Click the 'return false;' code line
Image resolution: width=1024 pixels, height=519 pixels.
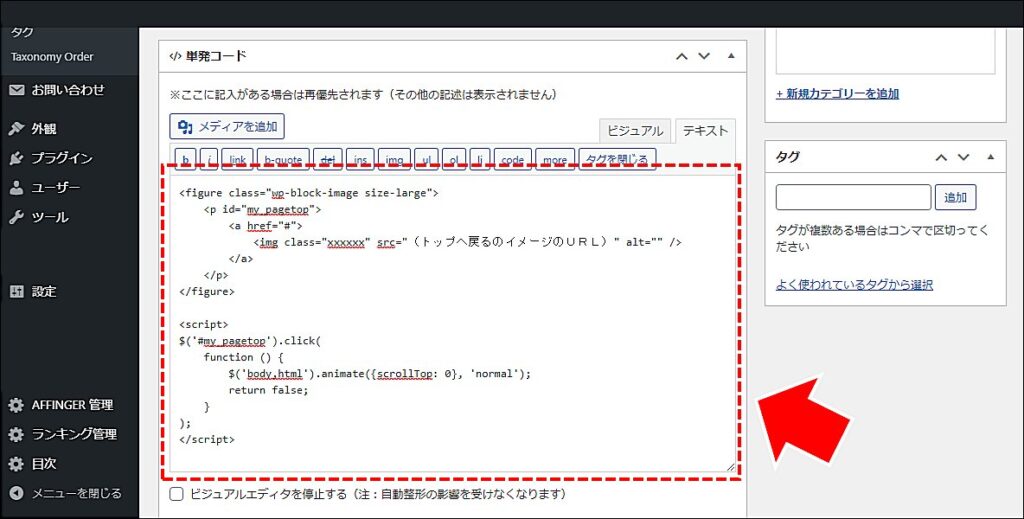[268, 390]
